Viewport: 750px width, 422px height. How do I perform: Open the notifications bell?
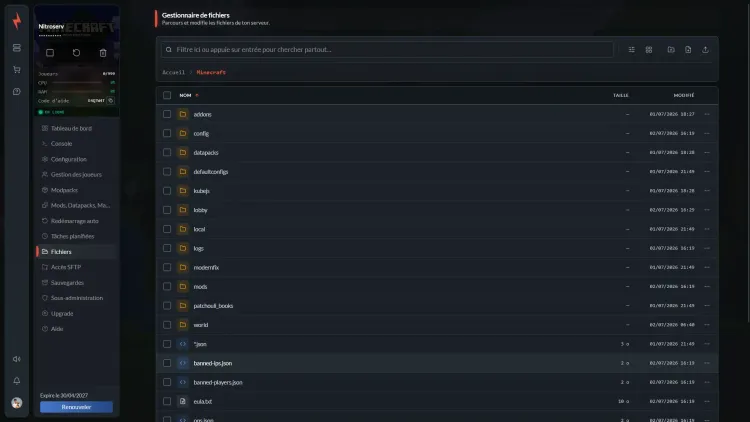pyautogui.click(x=17, y=381)
